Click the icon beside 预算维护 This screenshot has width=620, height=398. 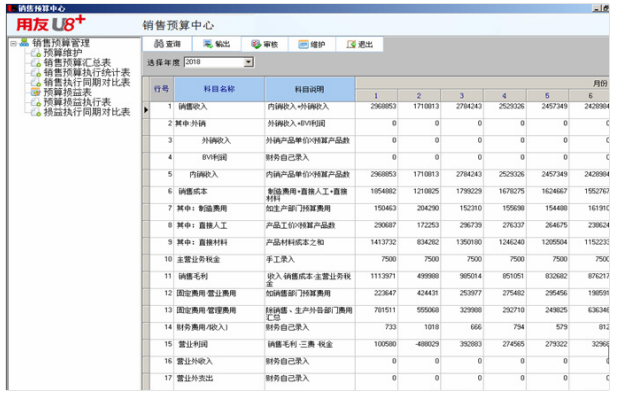(36, 53)
